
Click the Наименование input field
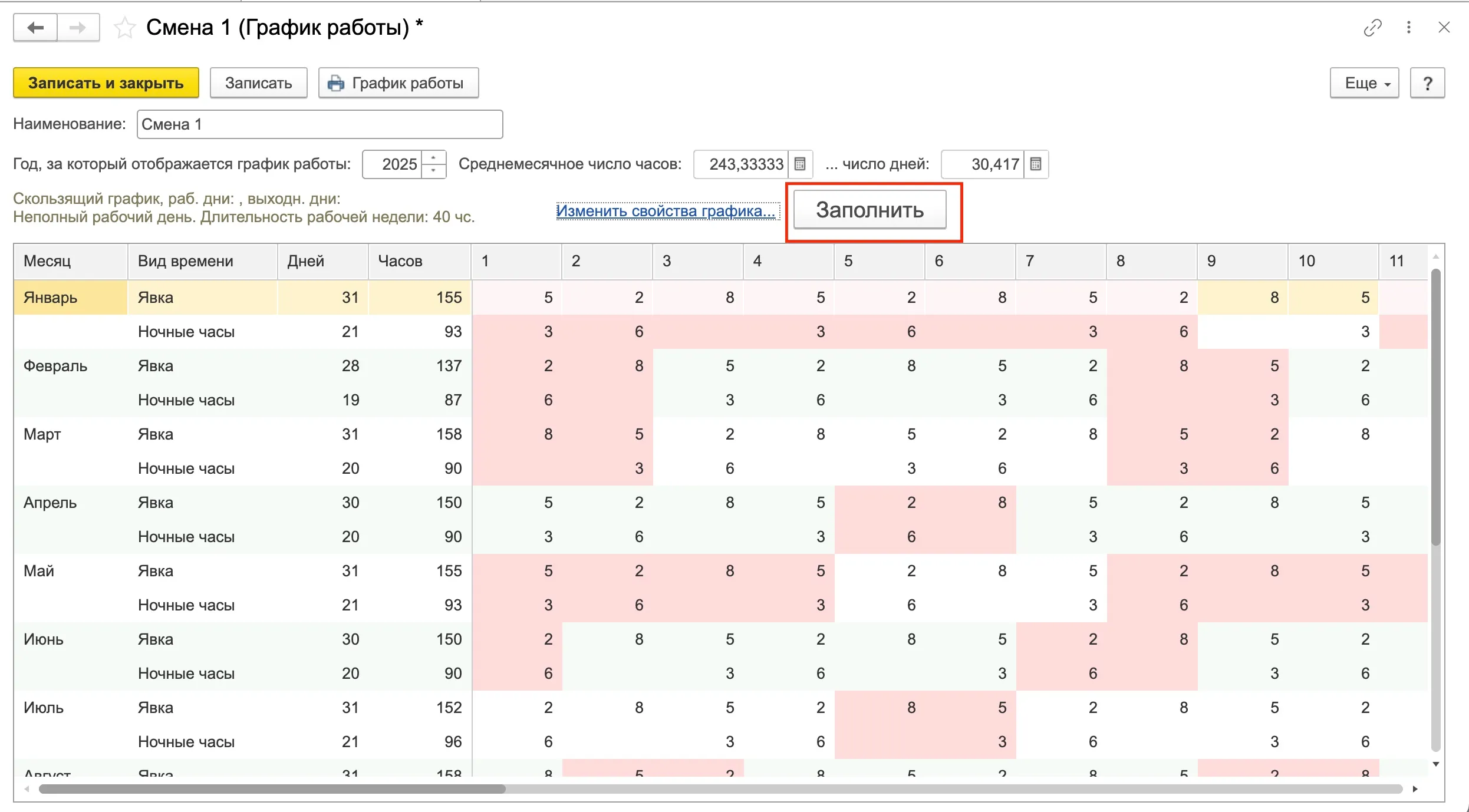coord(320,124)
